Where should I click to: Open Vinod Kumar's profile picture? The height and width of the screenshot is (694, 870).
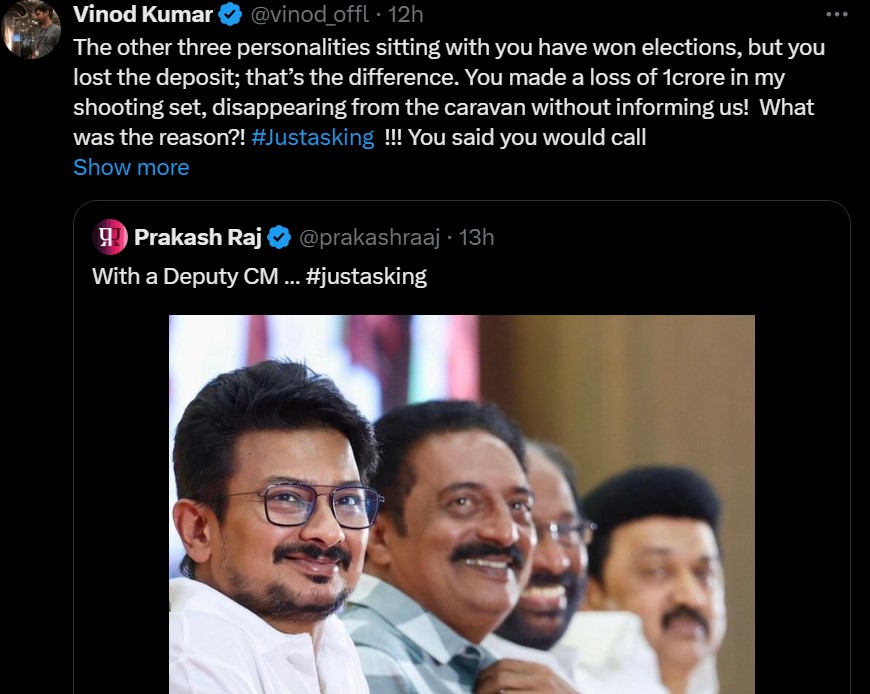coord(31,28)
